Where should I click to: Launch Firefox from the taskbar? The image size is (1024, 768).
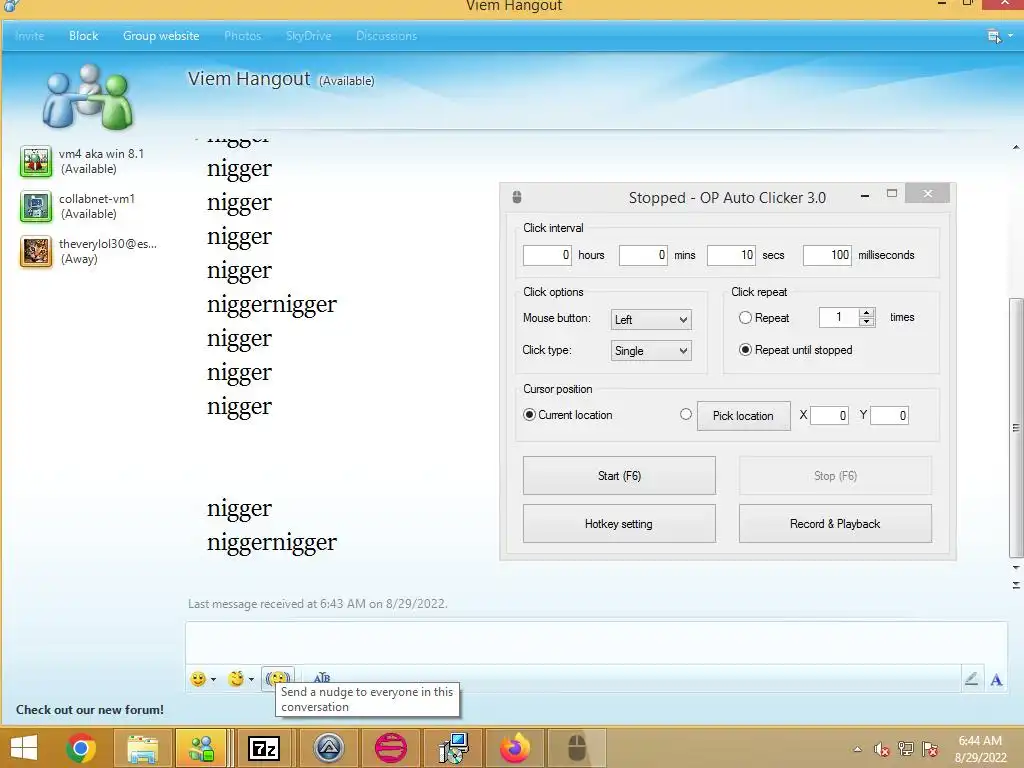[515, 748]
